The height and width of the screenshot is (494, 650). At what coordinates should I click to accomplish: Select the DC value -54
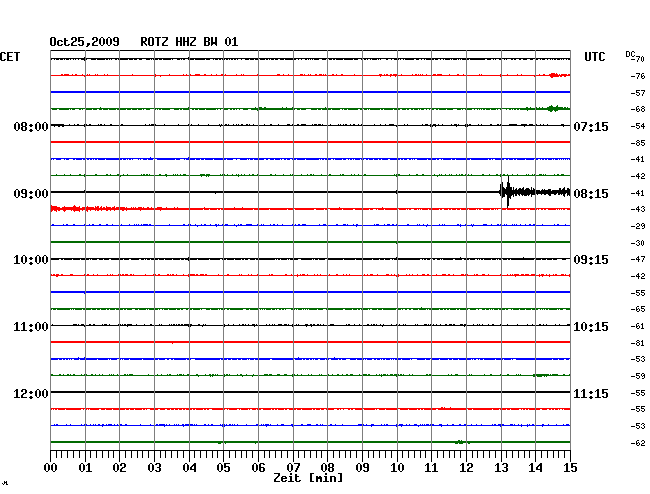(x=638, y=126)
